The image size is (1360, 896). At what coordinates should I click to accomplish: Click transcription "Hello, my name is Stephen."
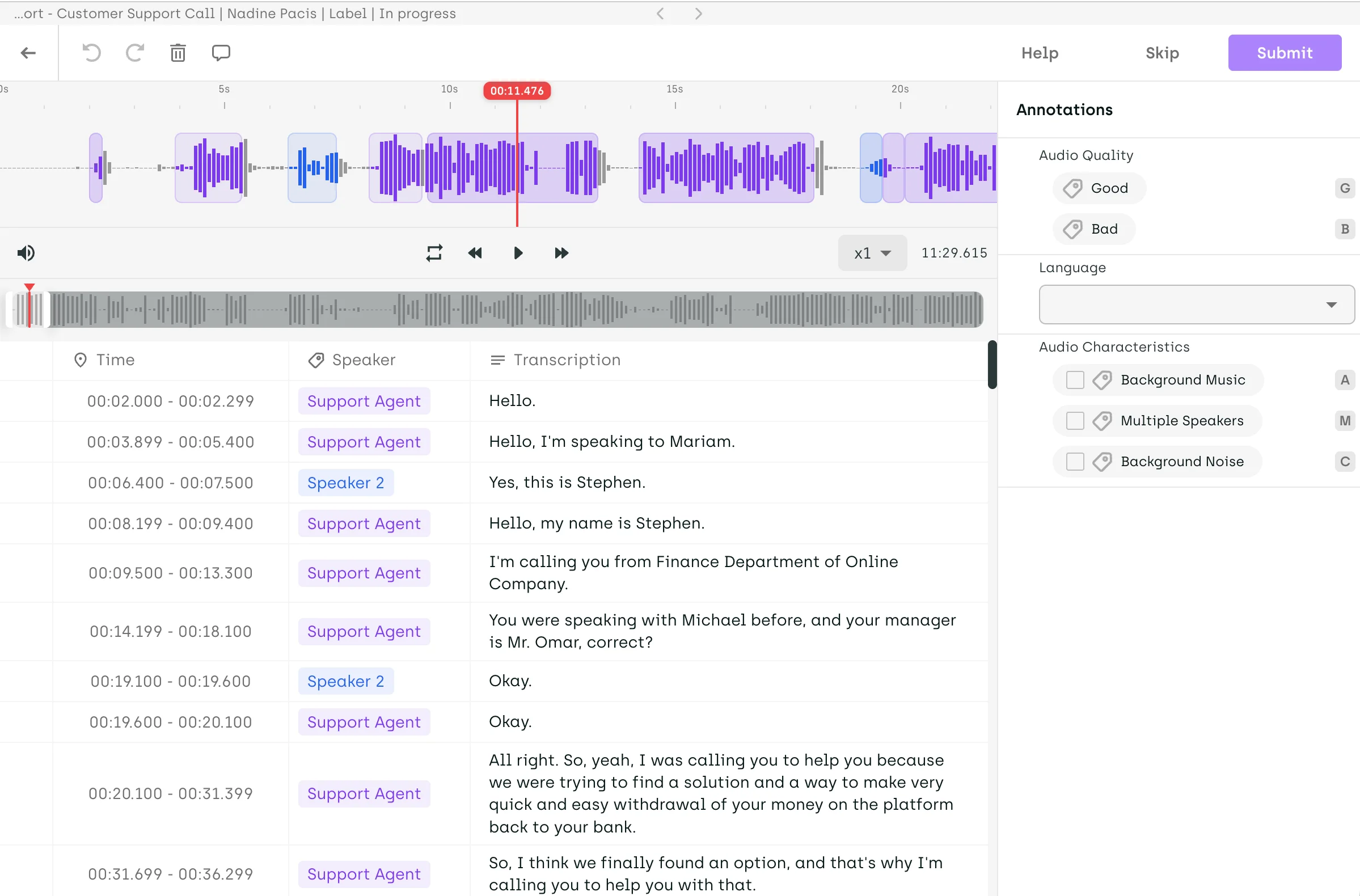click(597, 523)
